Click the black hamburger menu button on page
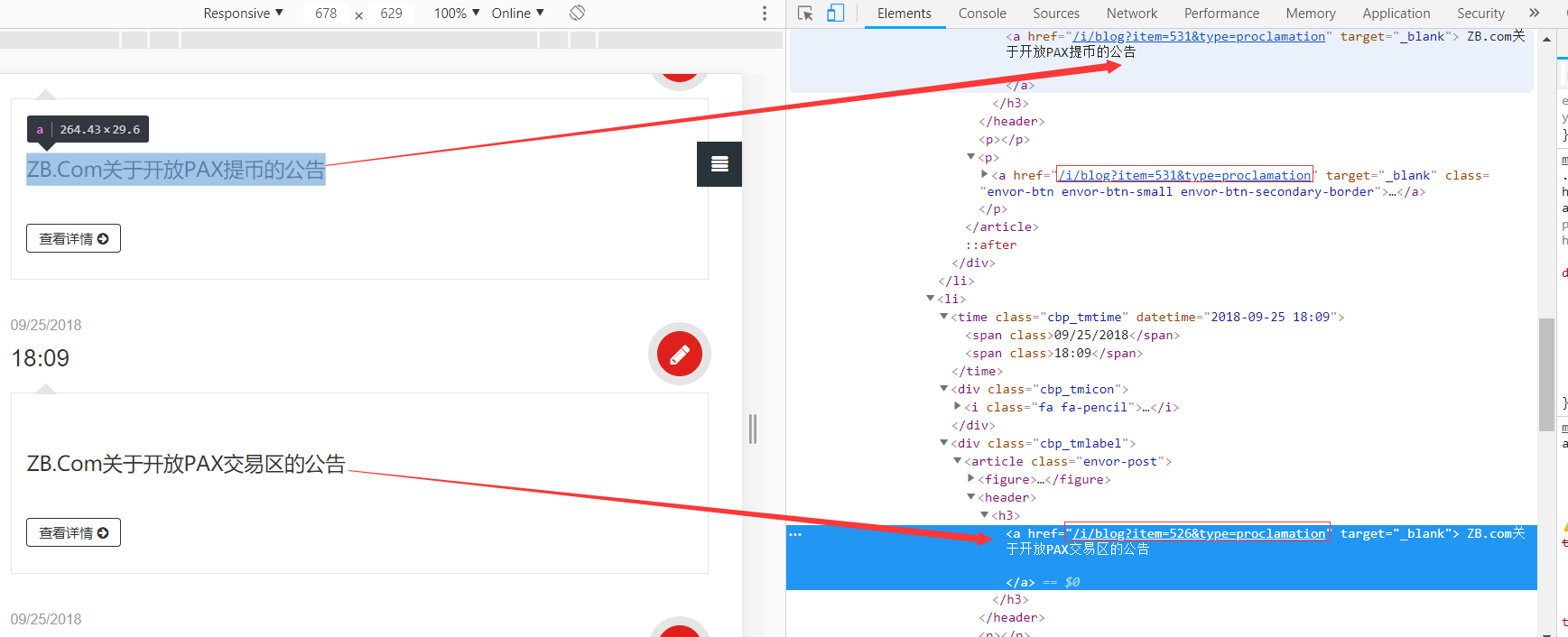 pyautogui.click(x=719, y=164)
